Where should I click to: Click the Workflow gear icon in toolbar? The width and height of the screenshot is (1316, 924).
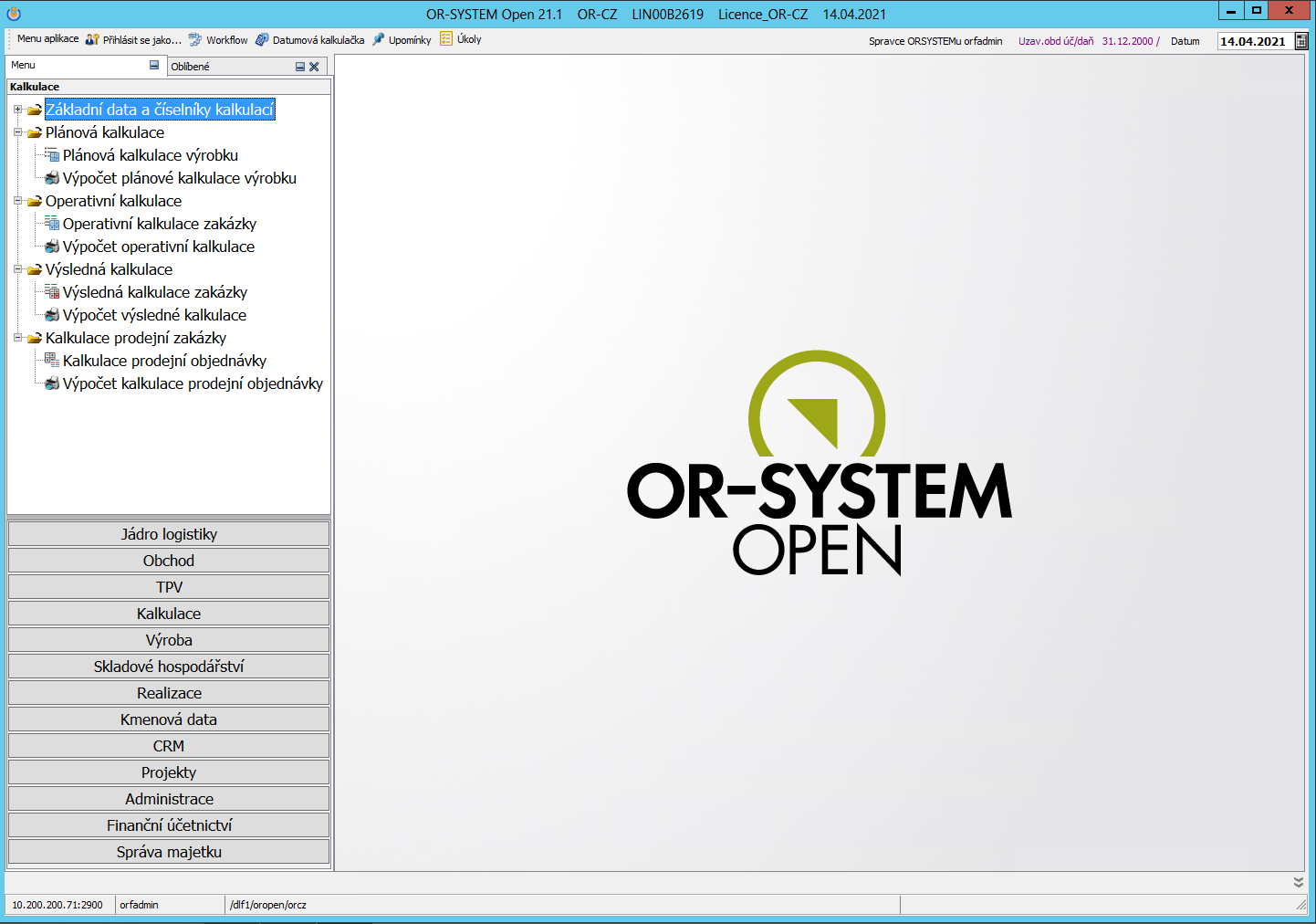(x=195, y=40)
